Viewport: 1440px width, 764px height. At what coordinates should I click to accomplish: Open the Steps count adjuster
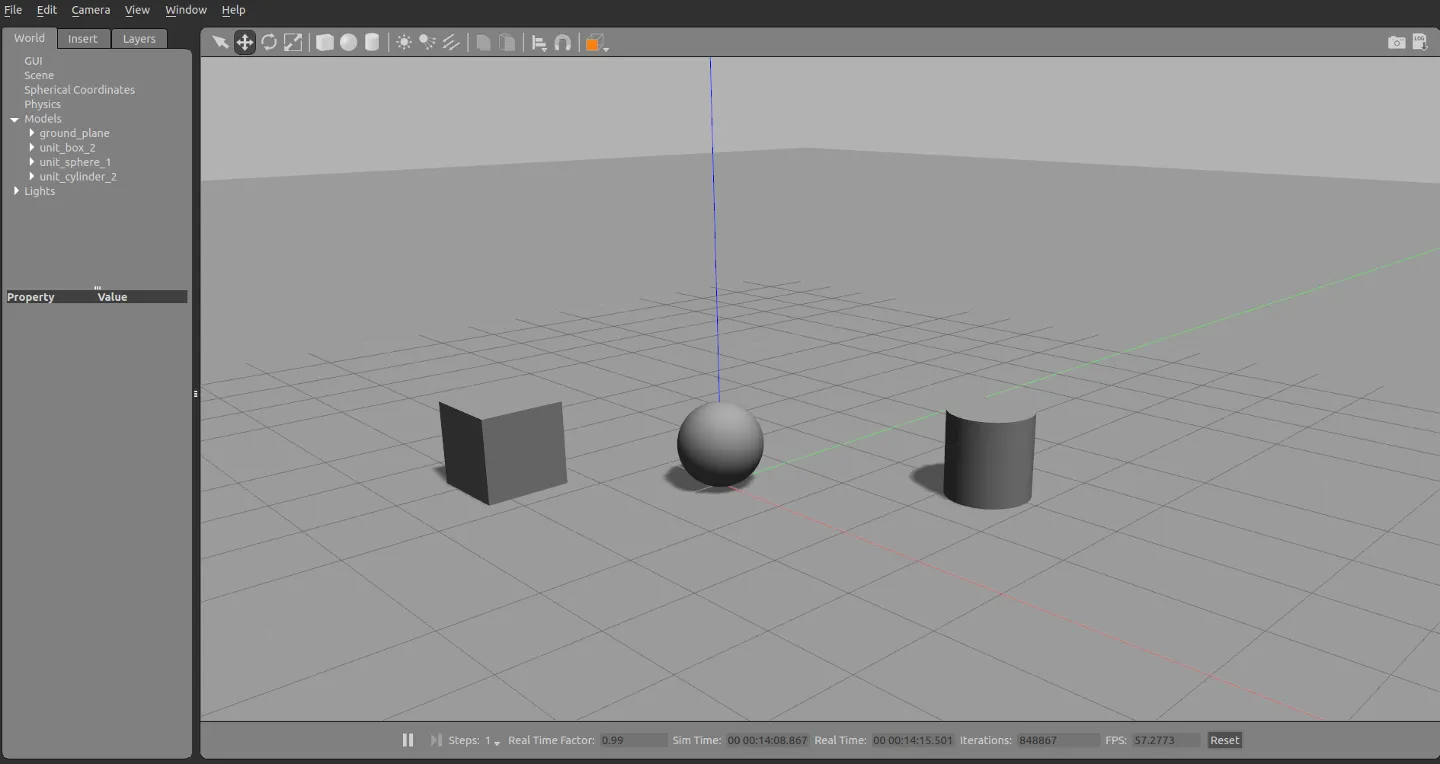tap(496, 743)
